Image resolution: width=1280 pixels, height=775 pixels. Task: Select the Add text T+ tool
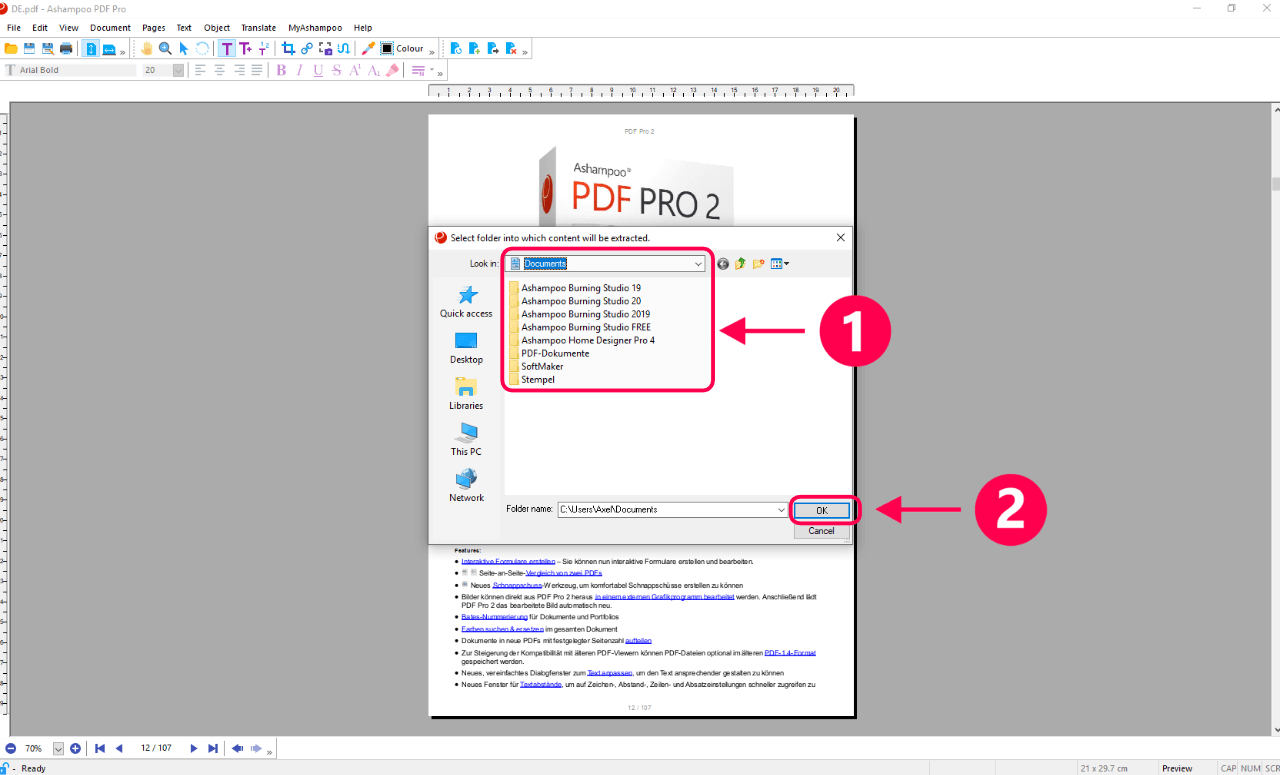pyautogui.click(x=245, y=48)
